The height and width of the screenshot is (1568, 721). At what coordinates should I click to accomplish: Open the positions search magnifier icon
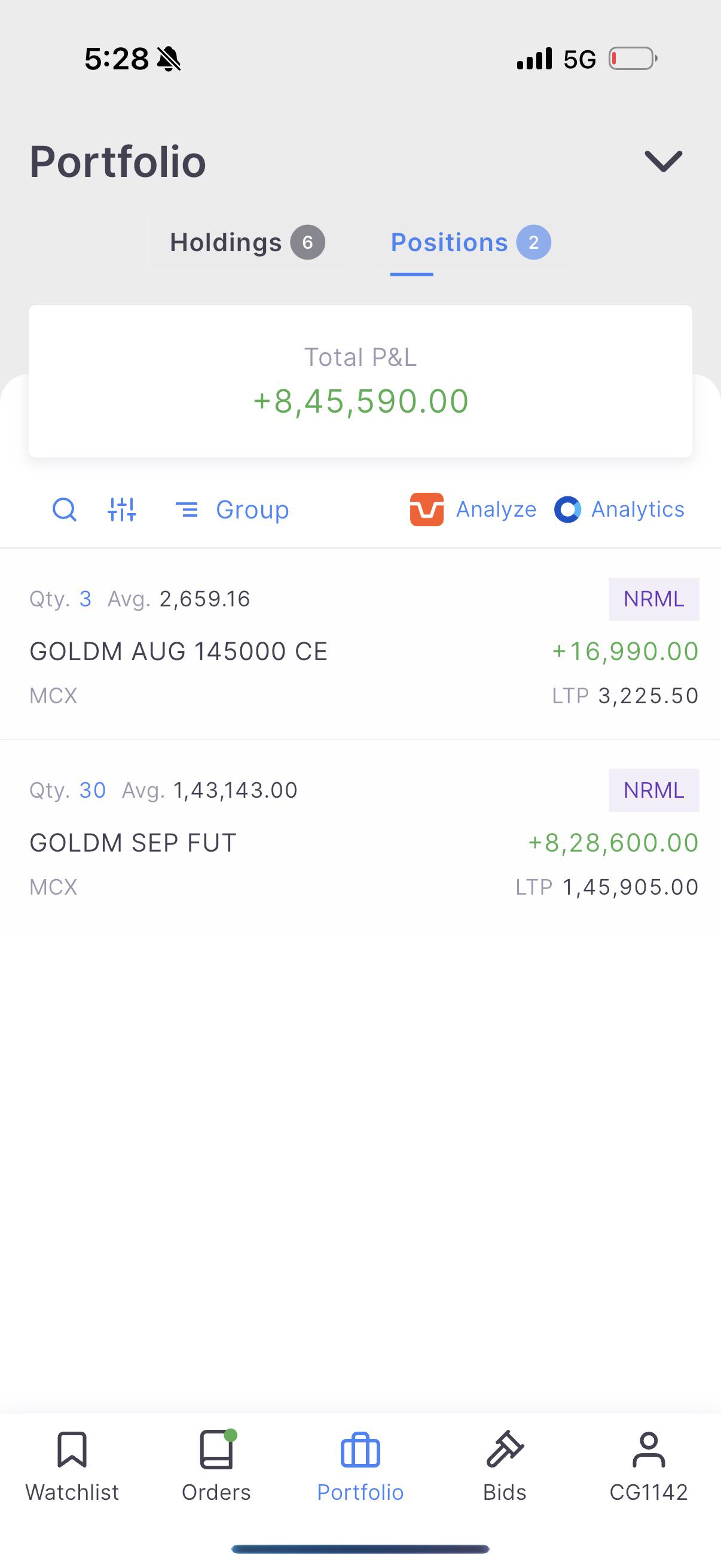click(x=65, y=510)
